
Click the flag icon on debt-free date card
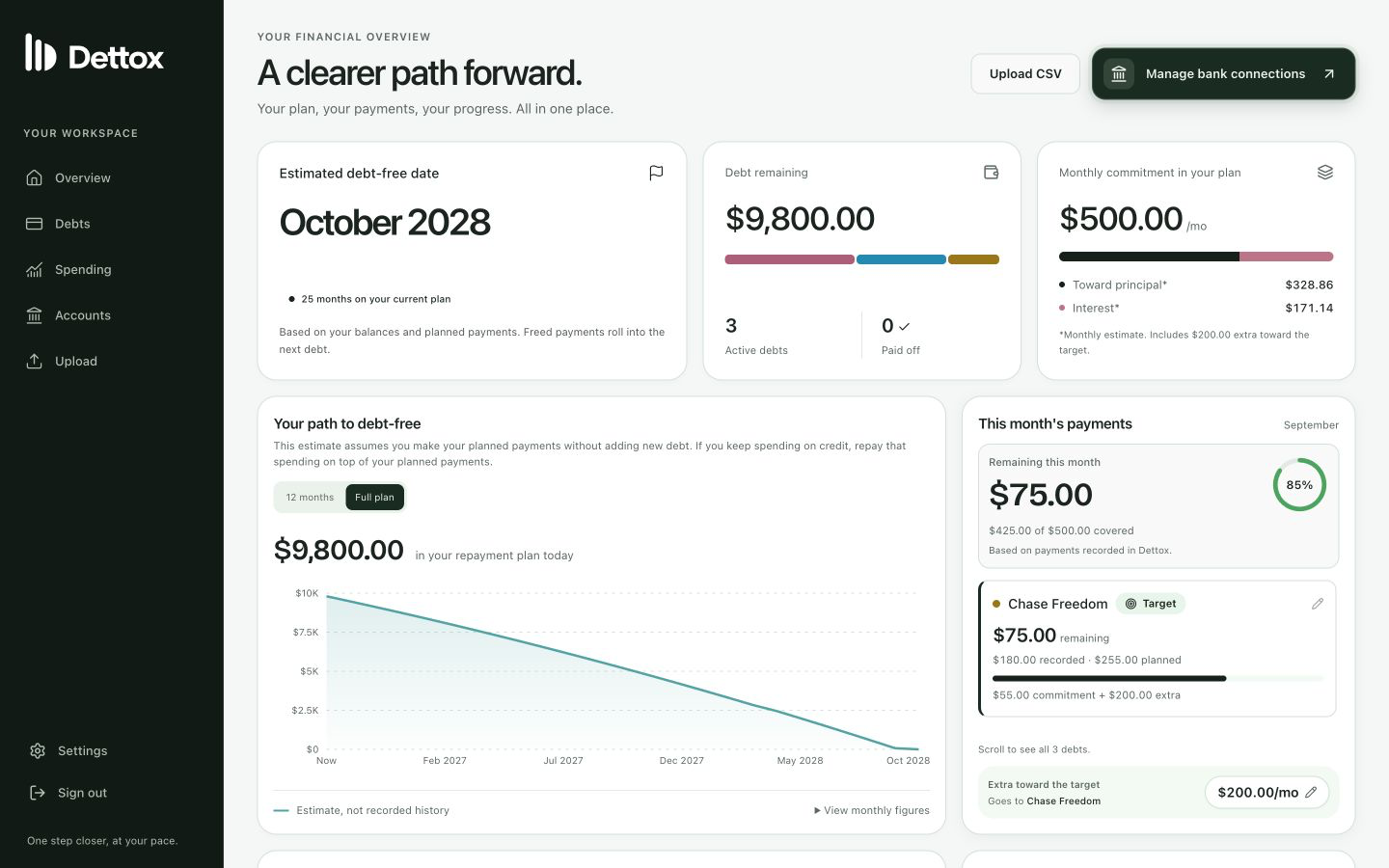(x=656, y=173)
